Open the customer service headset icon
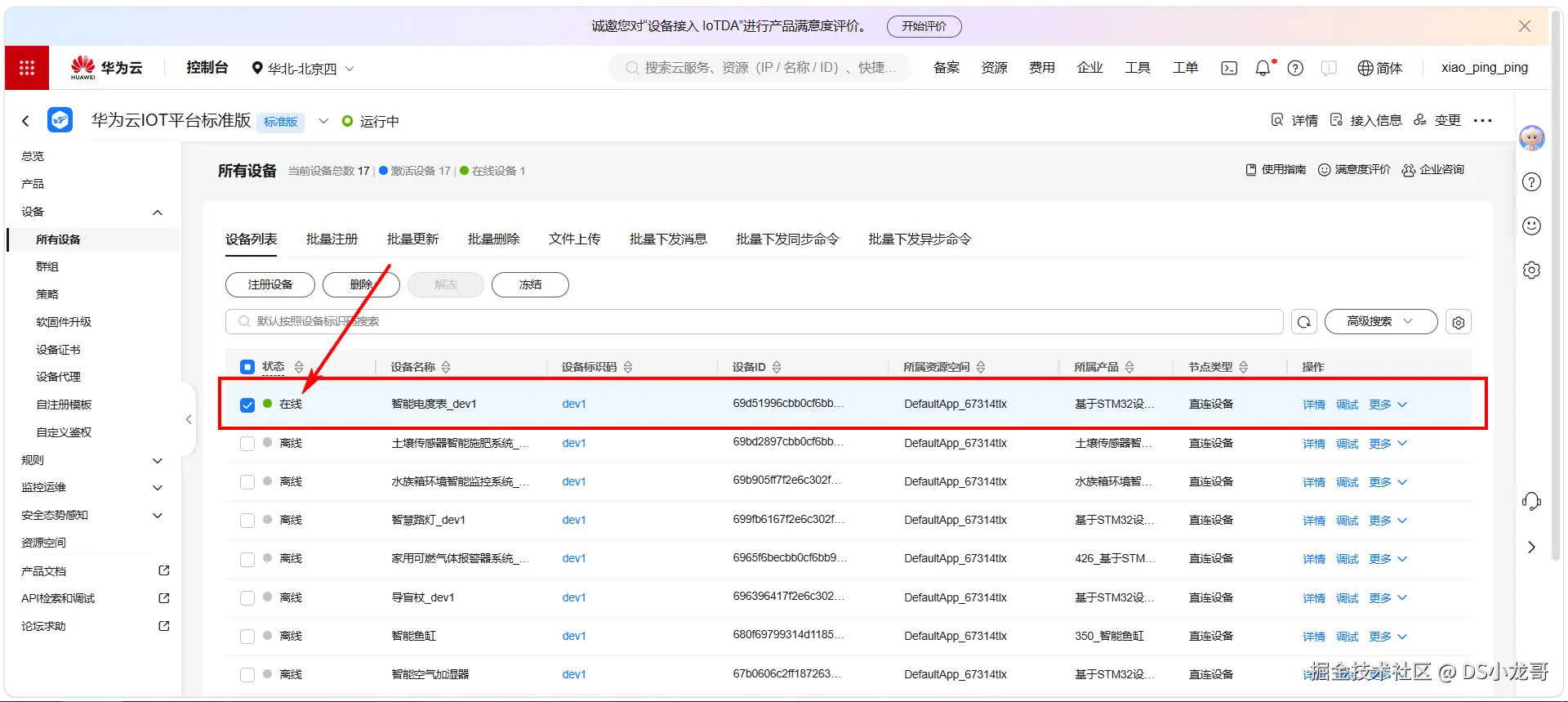This screenshot has width=1568, height=702. tap(1531, 502)
